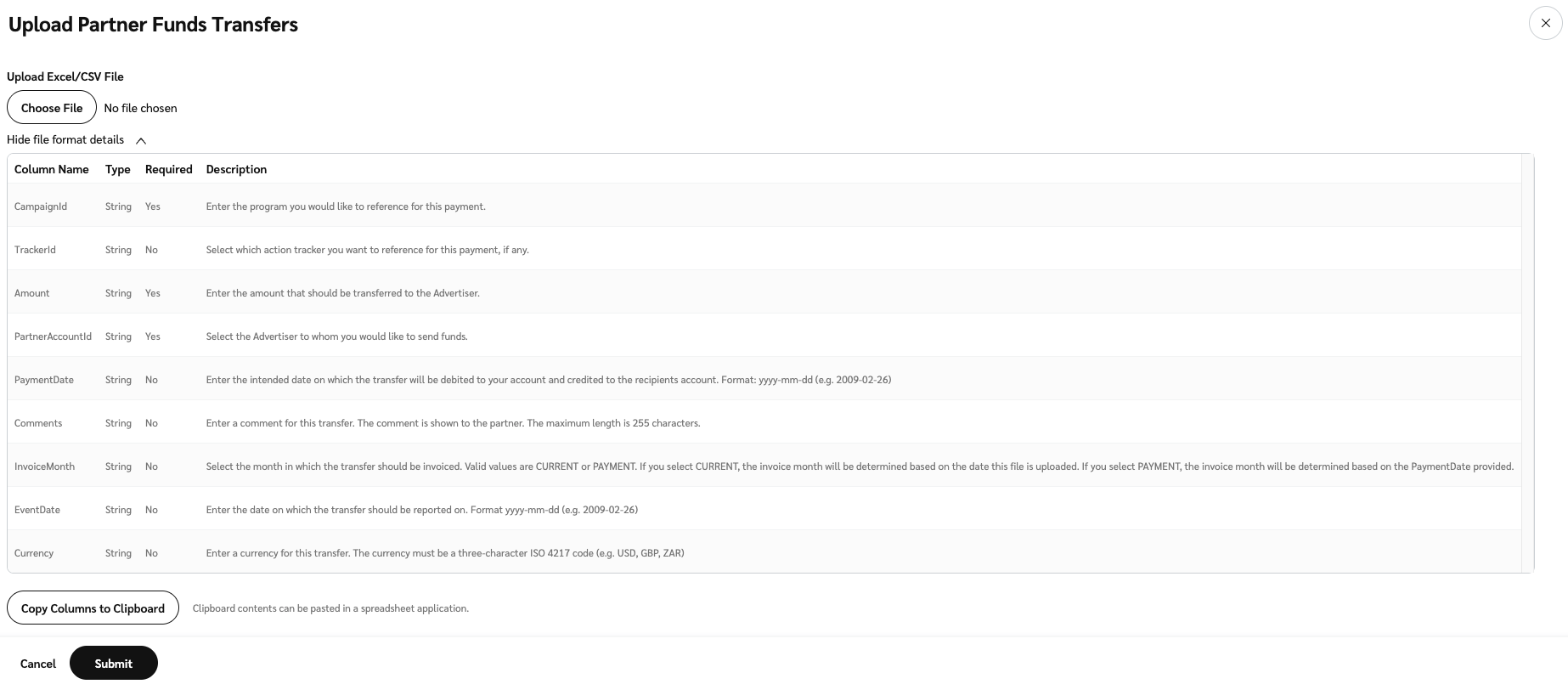Close the upload dialog with the X icon
The image size is (1568, 684).
click(x=1545, y=23)
